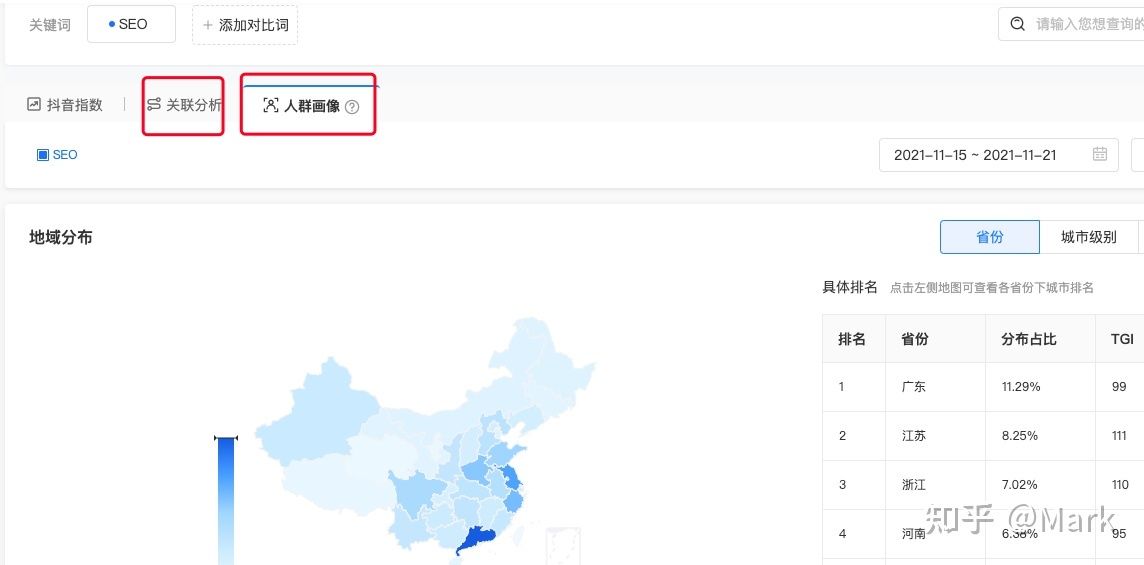The image size is (1144, 565).
Task: Select the 人群画像 tab
Action: pyautogui.click(x=309, y=106)
